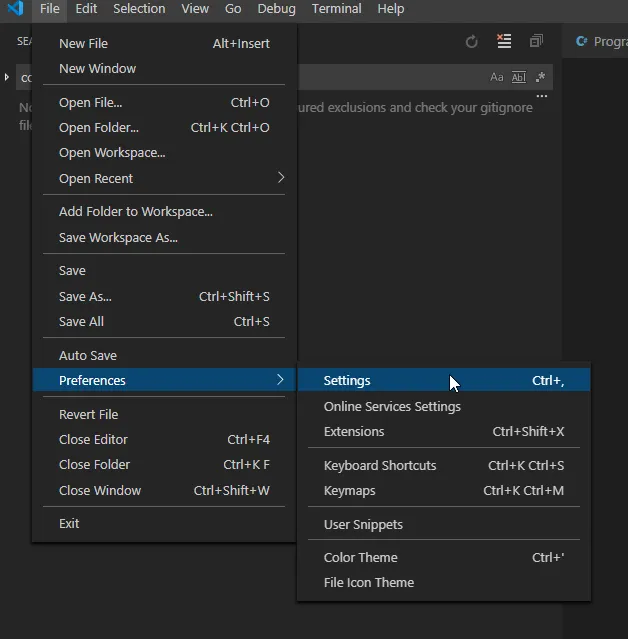This screenshot has width=628, height=639.
Task: Open Online Services Settings
Action: point(444,406)
